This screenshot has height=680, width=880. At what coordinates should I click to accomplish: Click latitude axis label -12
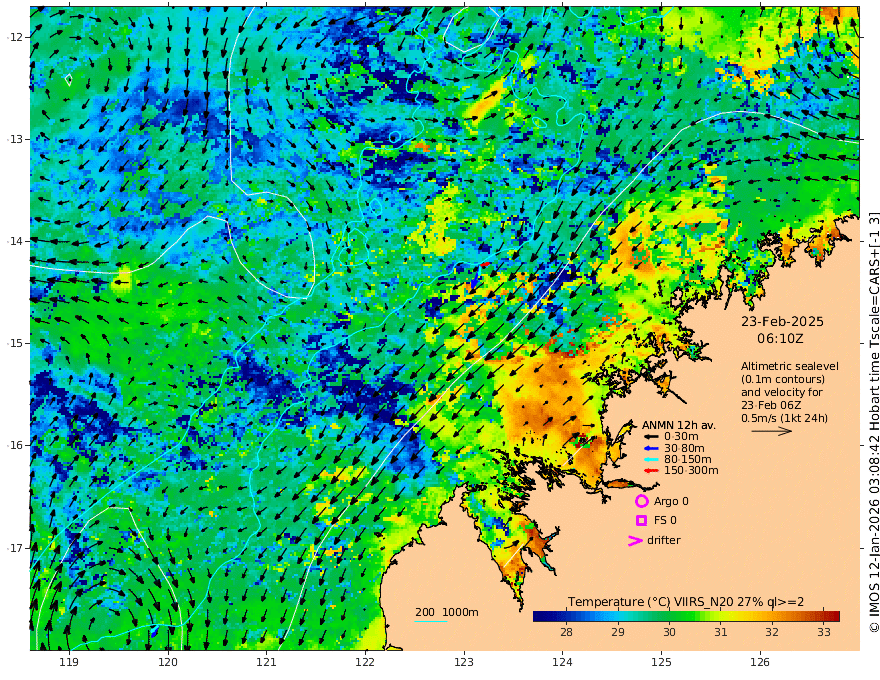(15, 37)
